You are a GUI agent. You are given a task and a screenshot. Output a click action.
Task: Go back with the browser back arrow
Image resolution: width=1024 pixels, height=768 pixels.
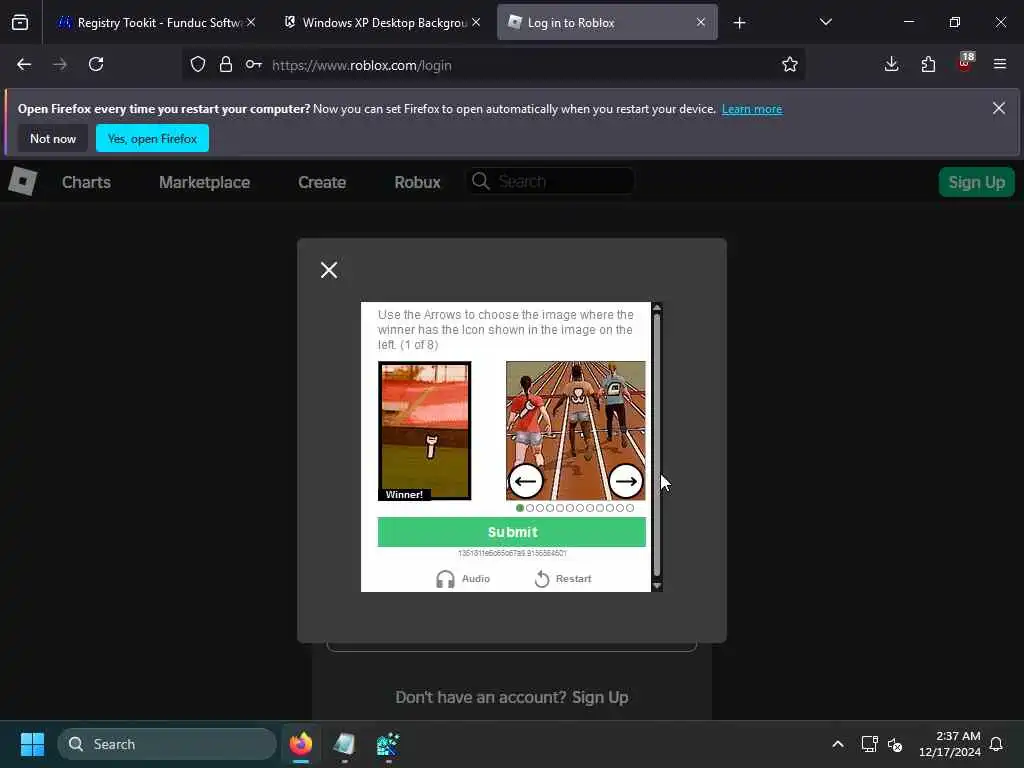(x=24, y=64)
